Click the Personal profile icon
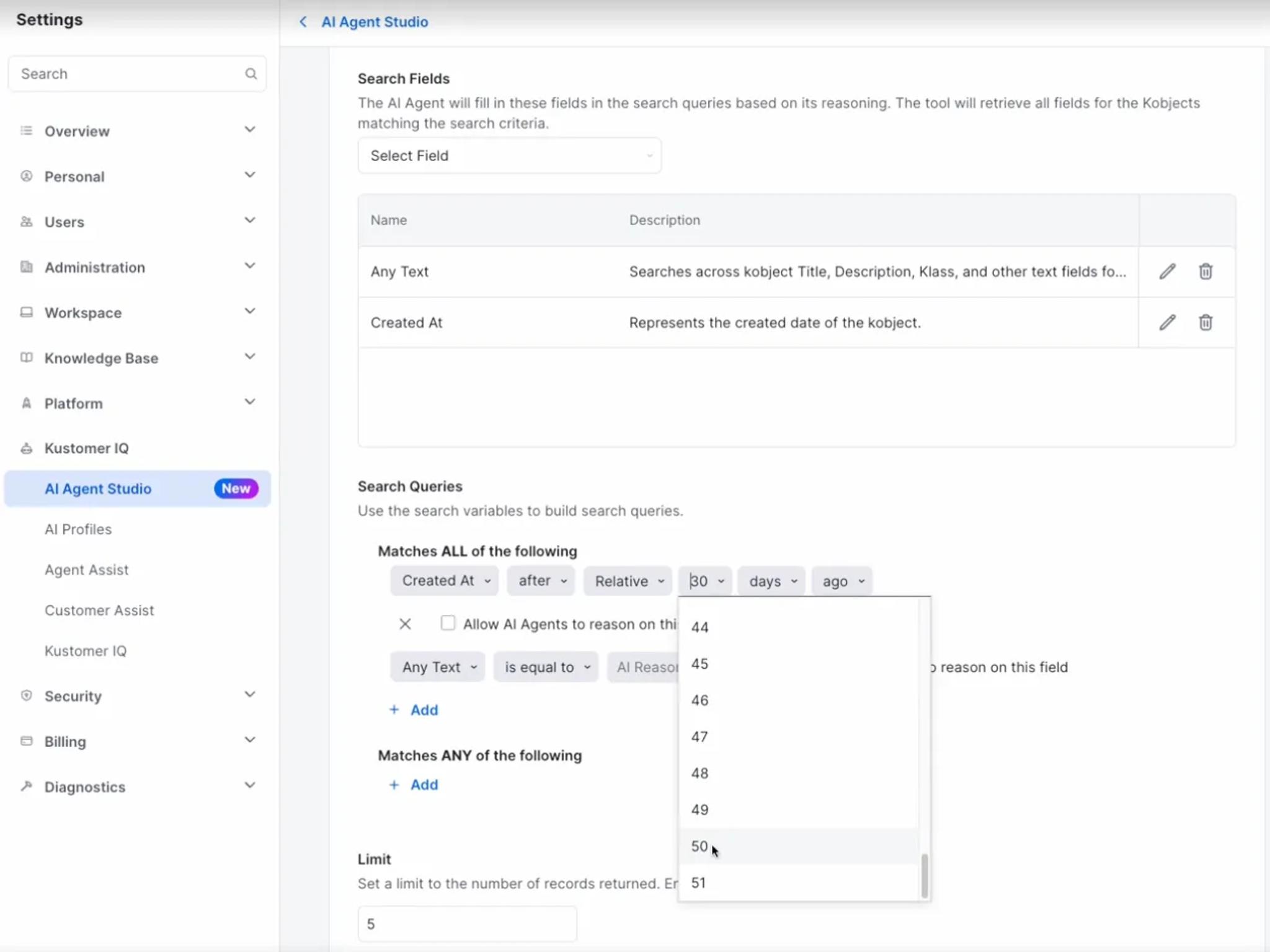The height and width of the screenshot is (952, 1270). [26, 176]
